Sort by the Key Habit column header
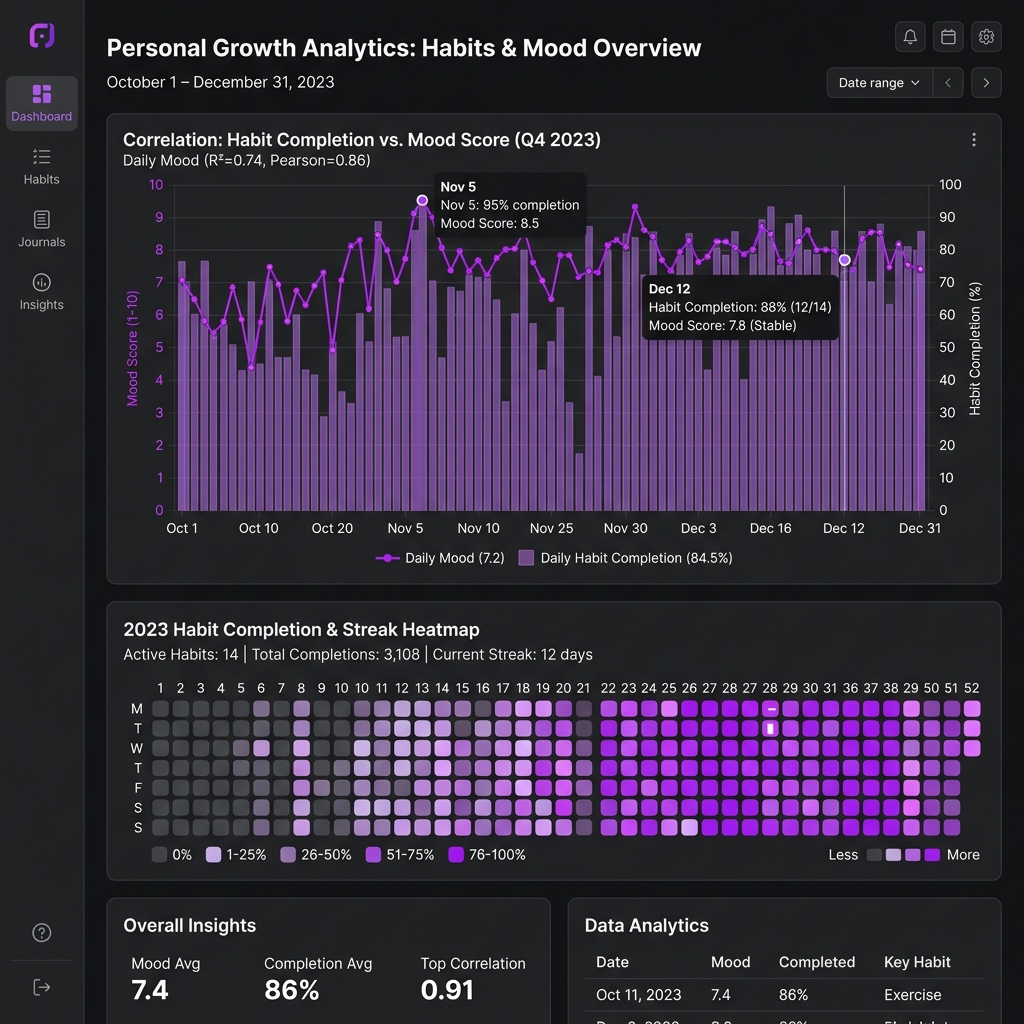1024x1024 pixels. pyautogui.click(x=917, y=962)
